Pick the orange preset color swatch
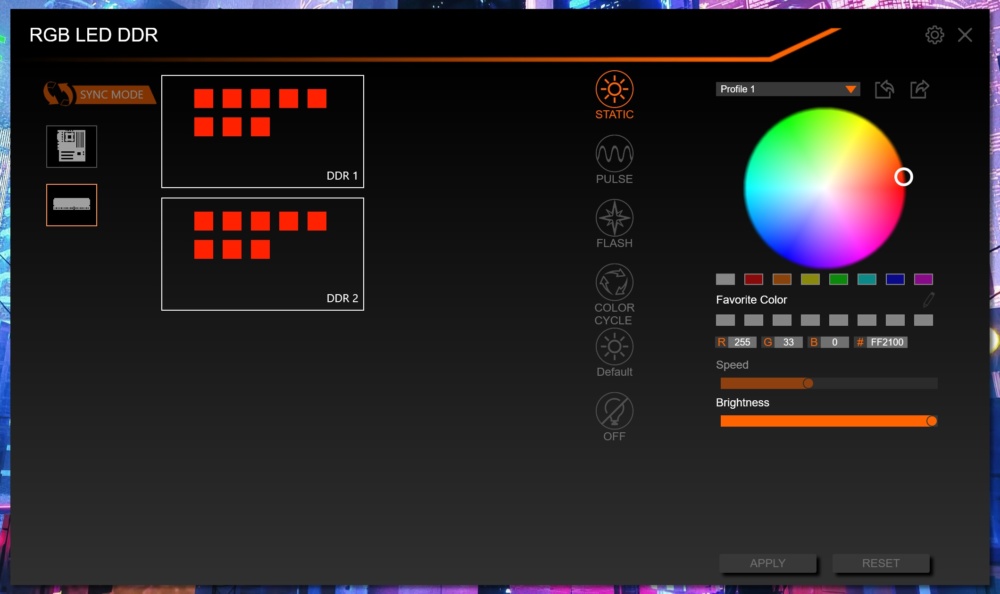The image size is (1000, 594). pos(782,279)
